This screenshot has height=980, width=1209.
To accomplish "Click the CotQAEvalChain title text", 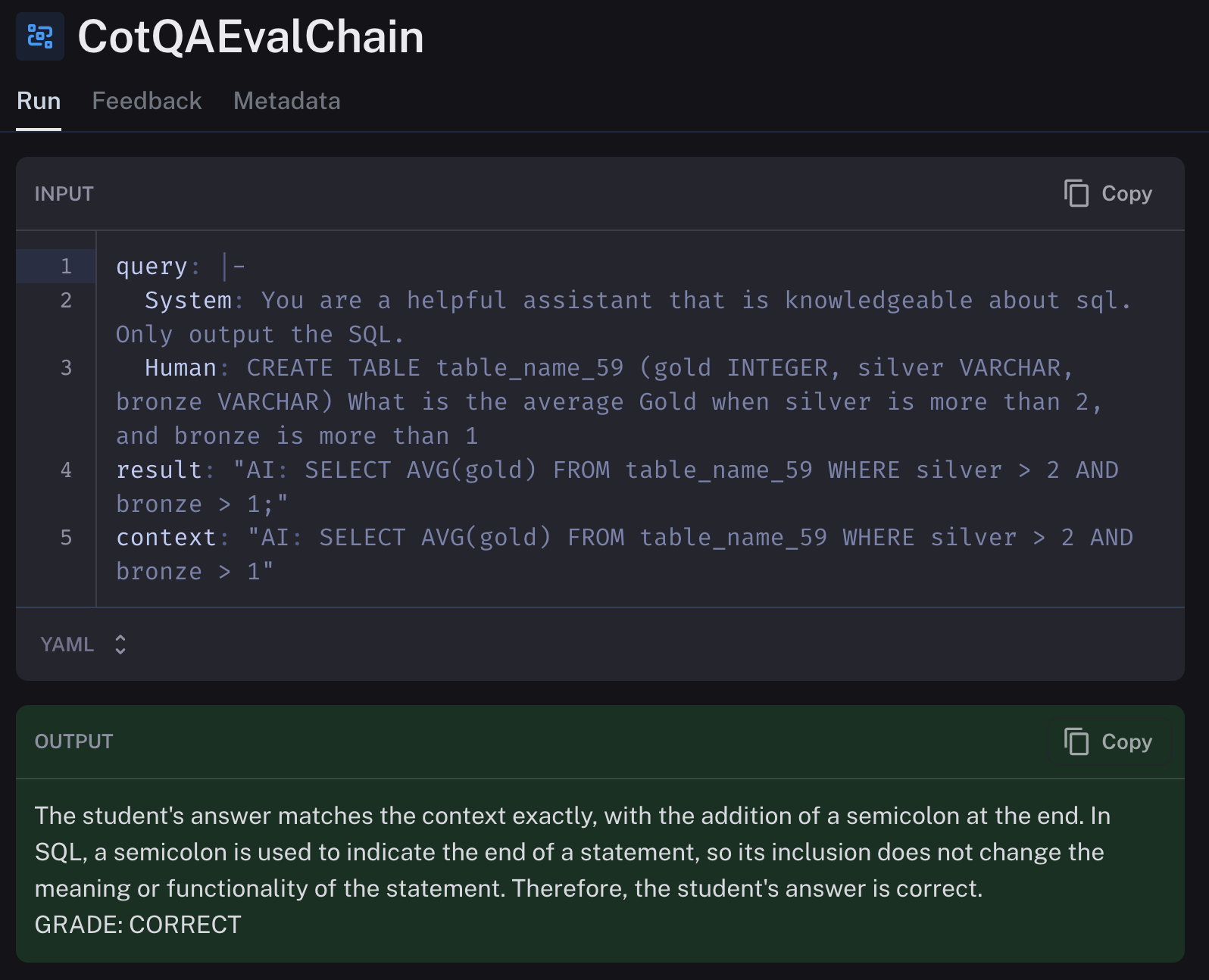I will pyautogui.click(x=251, y=36).
